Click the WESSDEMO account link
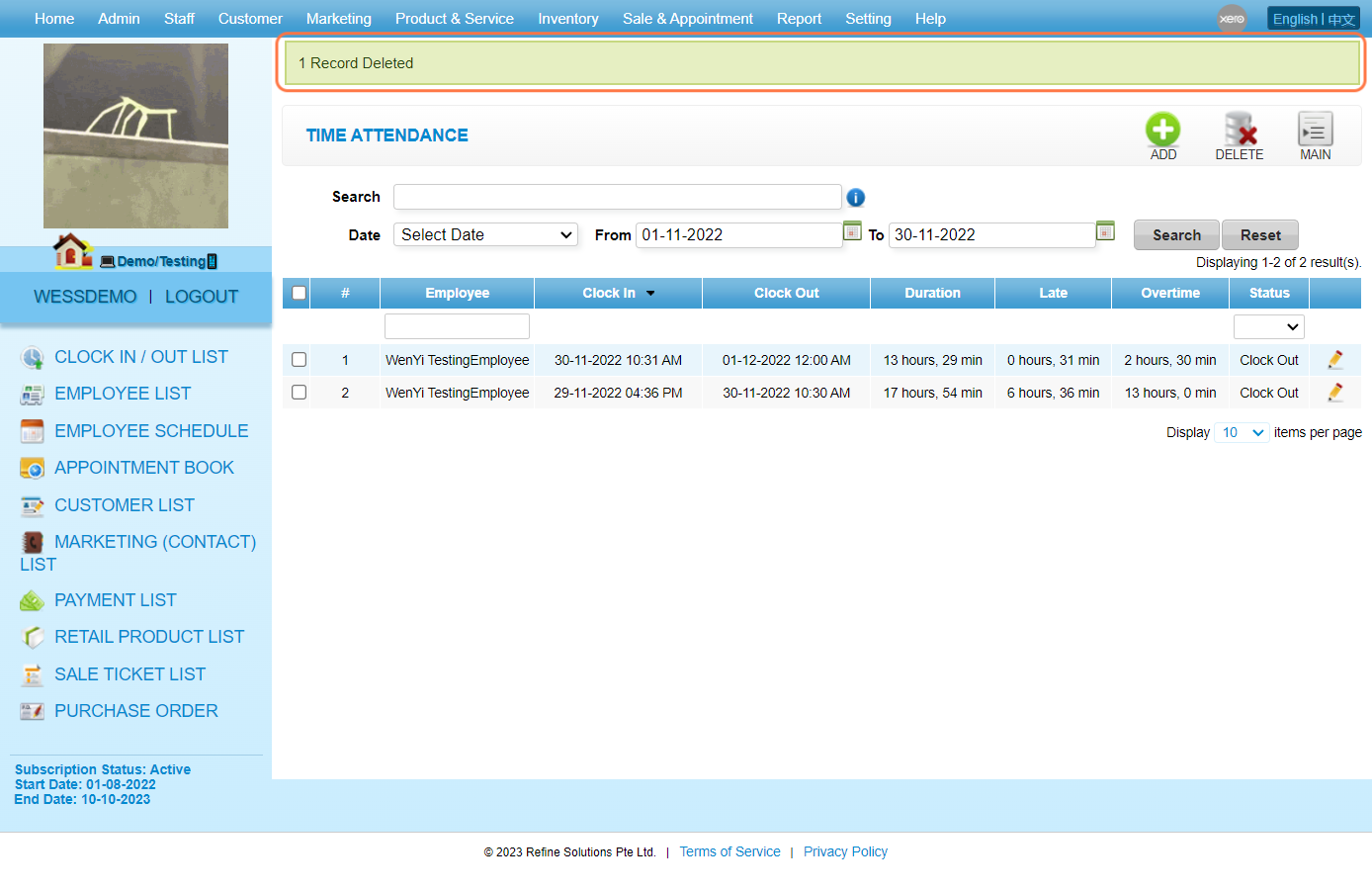Image resolution: width=1372 pixels, height=892 pixels. click(x=85, y=297)
